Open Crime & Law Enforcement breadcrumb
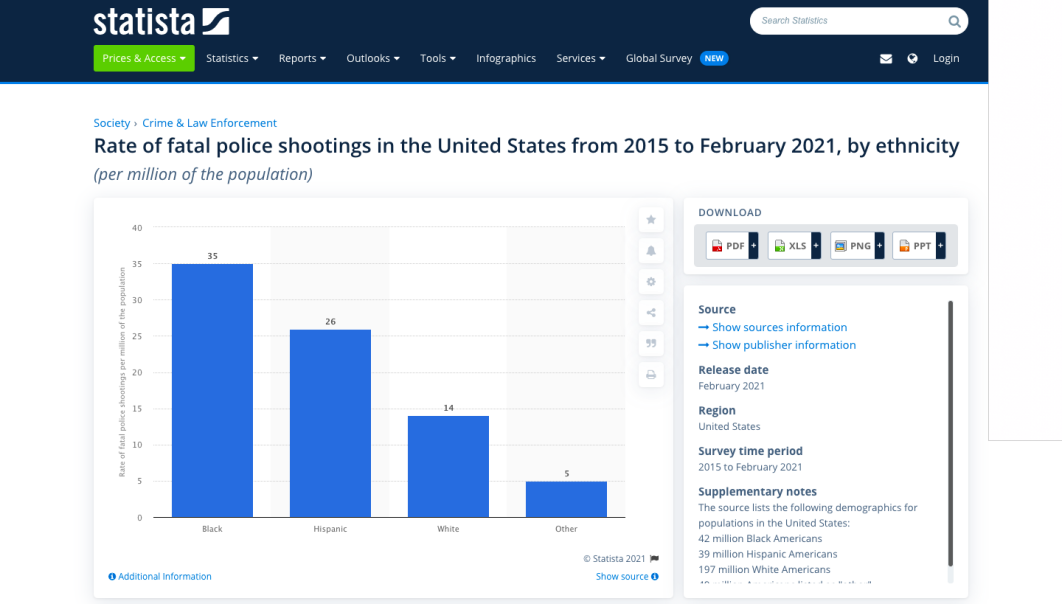1062x604 pixels. [x=209, y=123]
